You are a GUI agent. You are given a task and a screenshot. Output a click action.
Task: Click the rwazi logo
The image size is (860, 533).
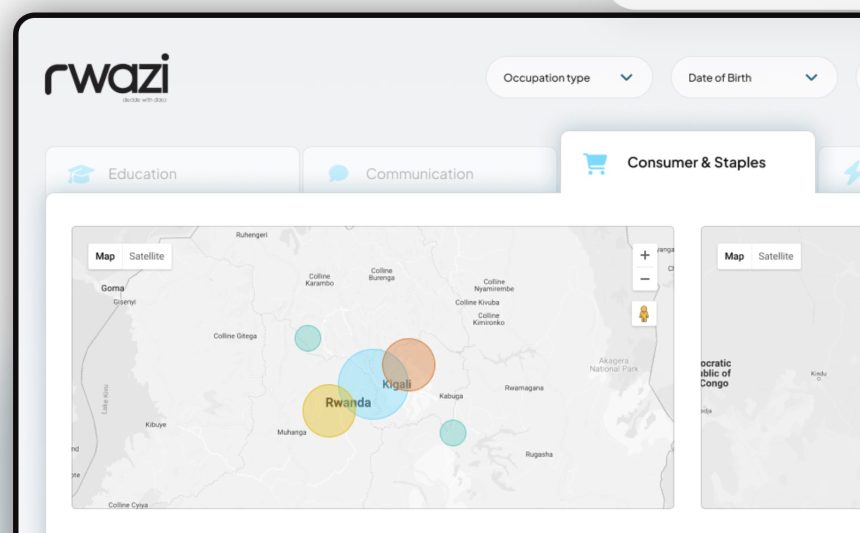tap(107, 77)
